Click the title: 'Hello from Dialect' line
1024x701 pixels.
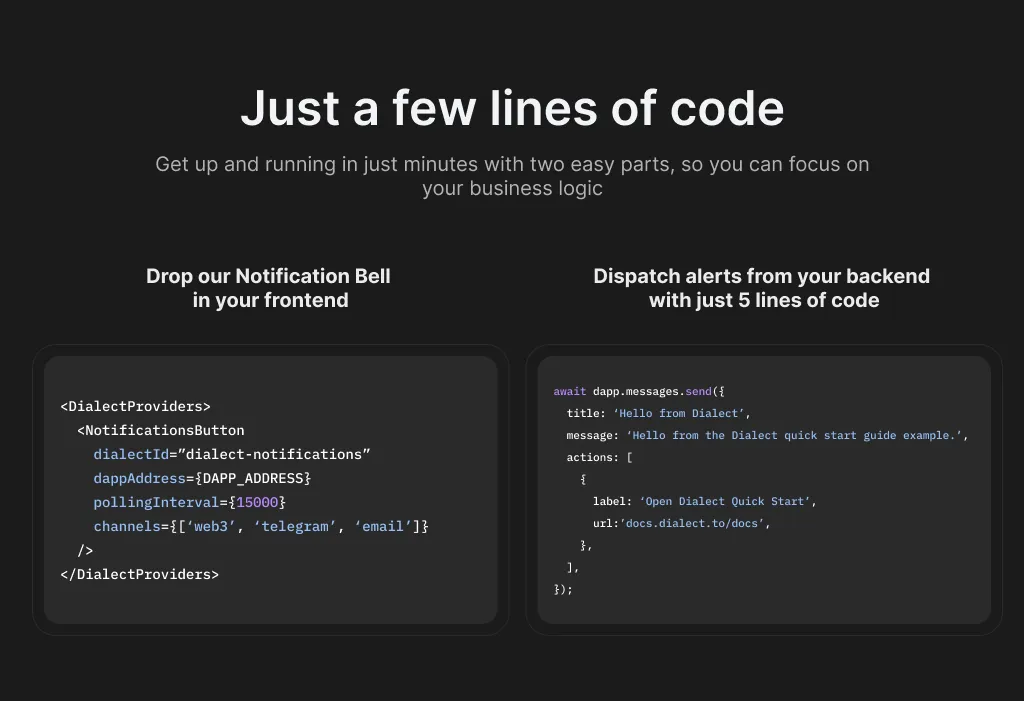[658, 414]
